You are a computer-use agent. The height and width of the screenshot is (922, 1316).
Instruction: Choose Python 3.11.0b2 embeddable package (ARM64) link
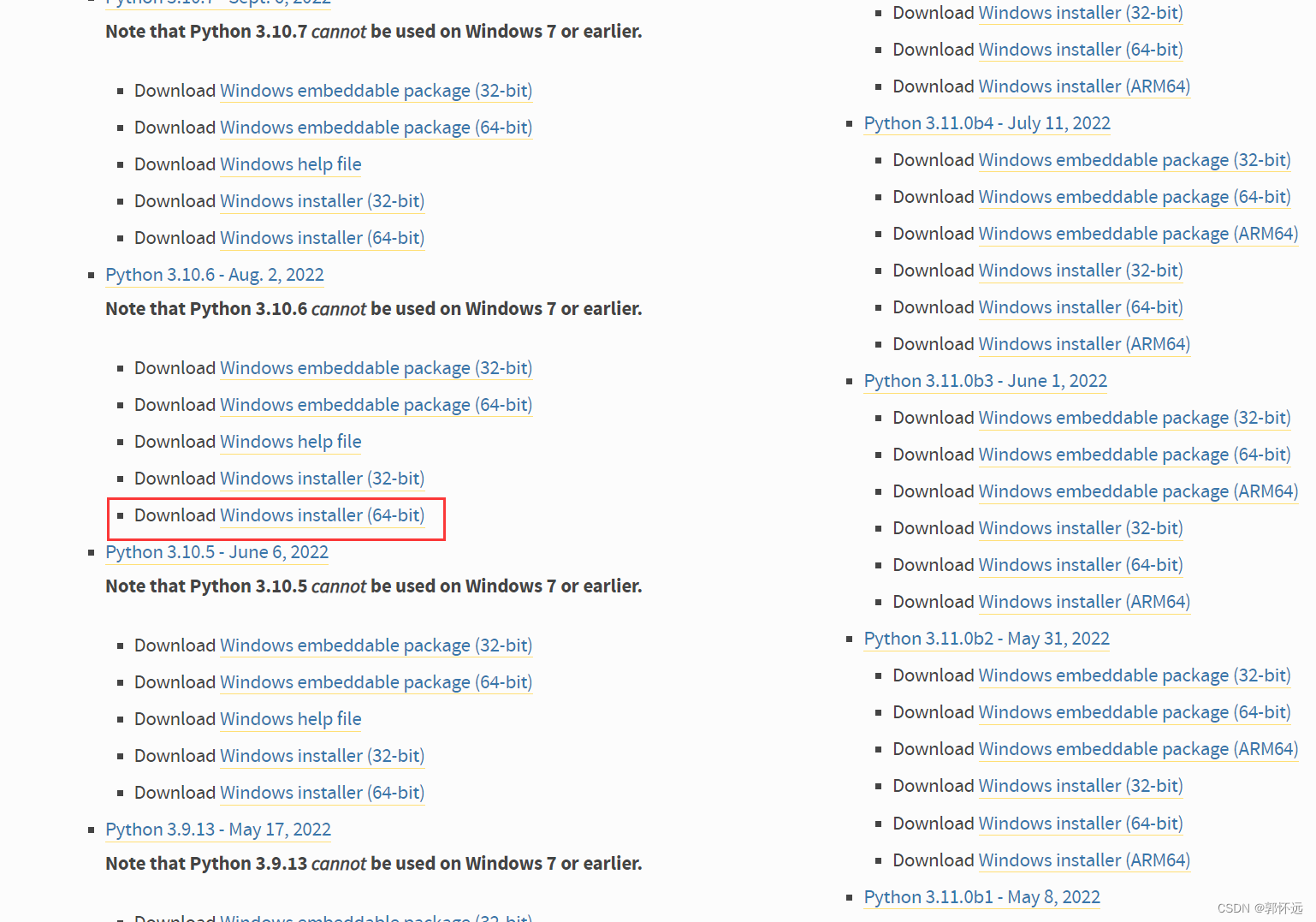point(1138,749)
